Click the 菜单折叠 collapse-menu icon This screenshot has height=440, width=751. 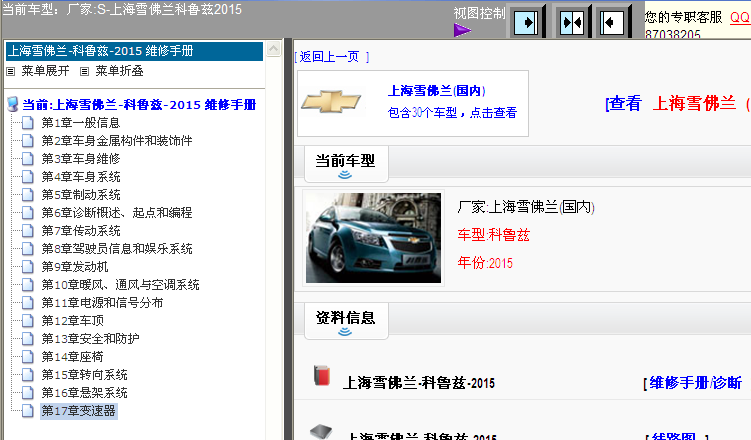(x=84, y=72)
